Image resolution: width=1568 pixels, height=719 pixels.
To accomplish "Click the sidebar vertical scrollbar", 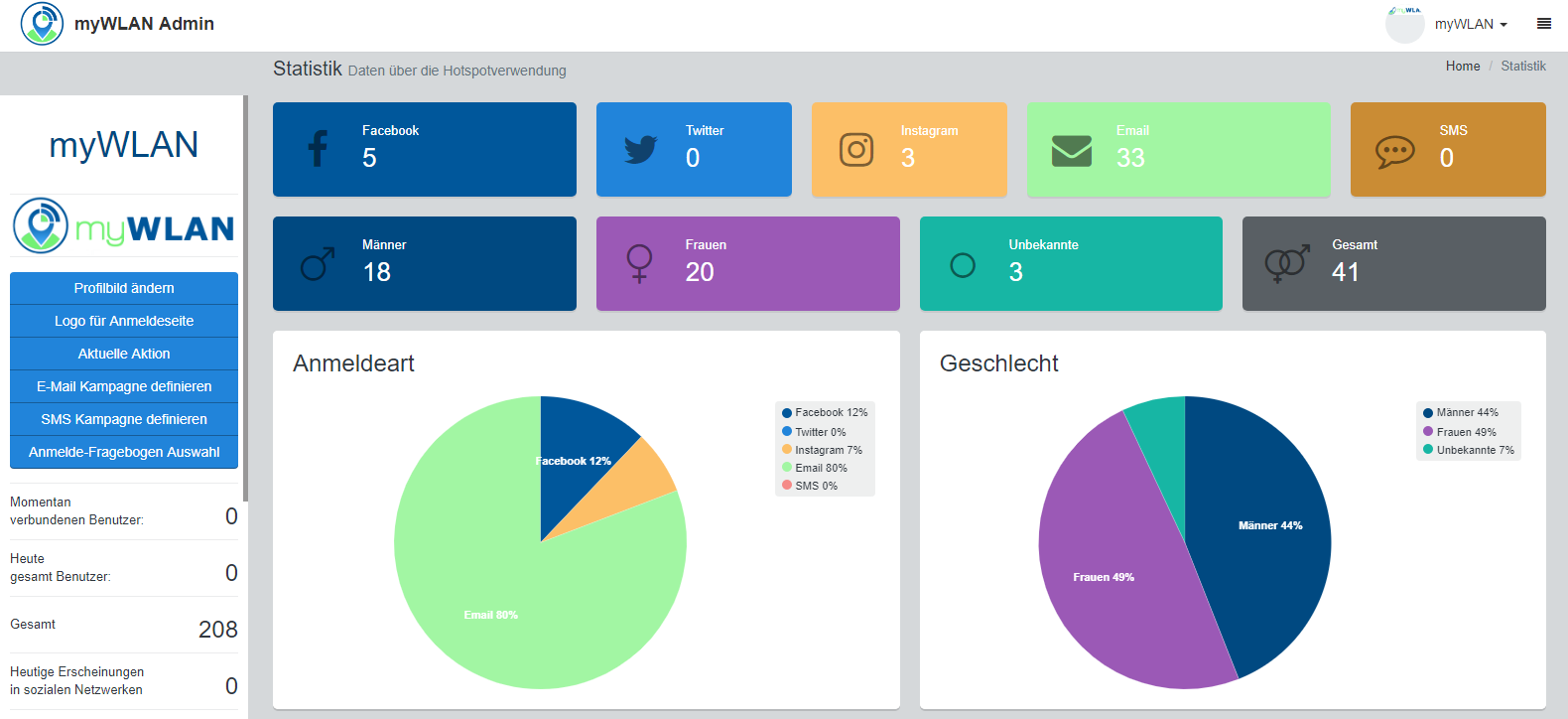I will [245, 298].
